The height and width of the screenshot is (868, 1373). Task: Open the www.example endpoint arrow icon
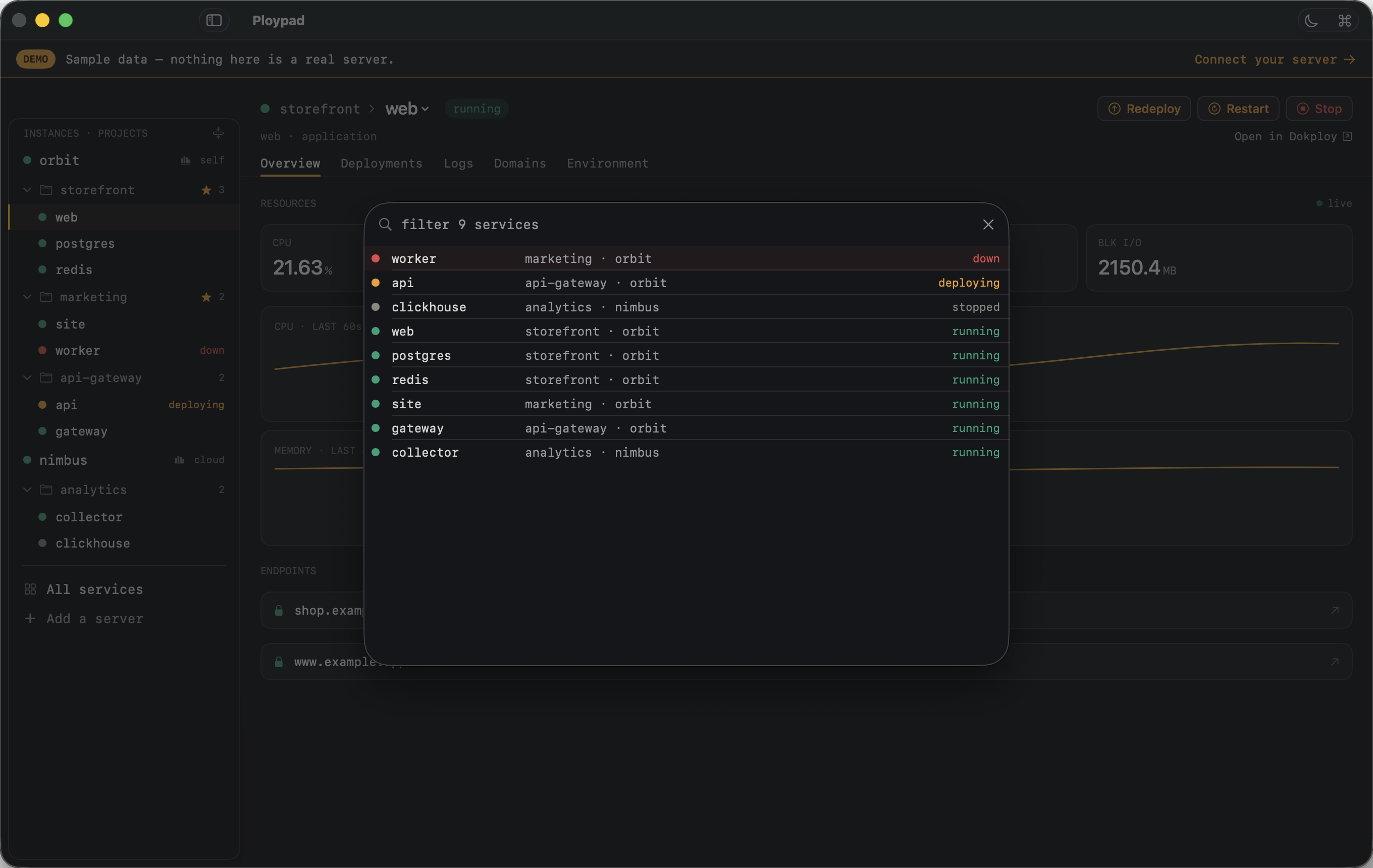click(x=1334, y=662)
